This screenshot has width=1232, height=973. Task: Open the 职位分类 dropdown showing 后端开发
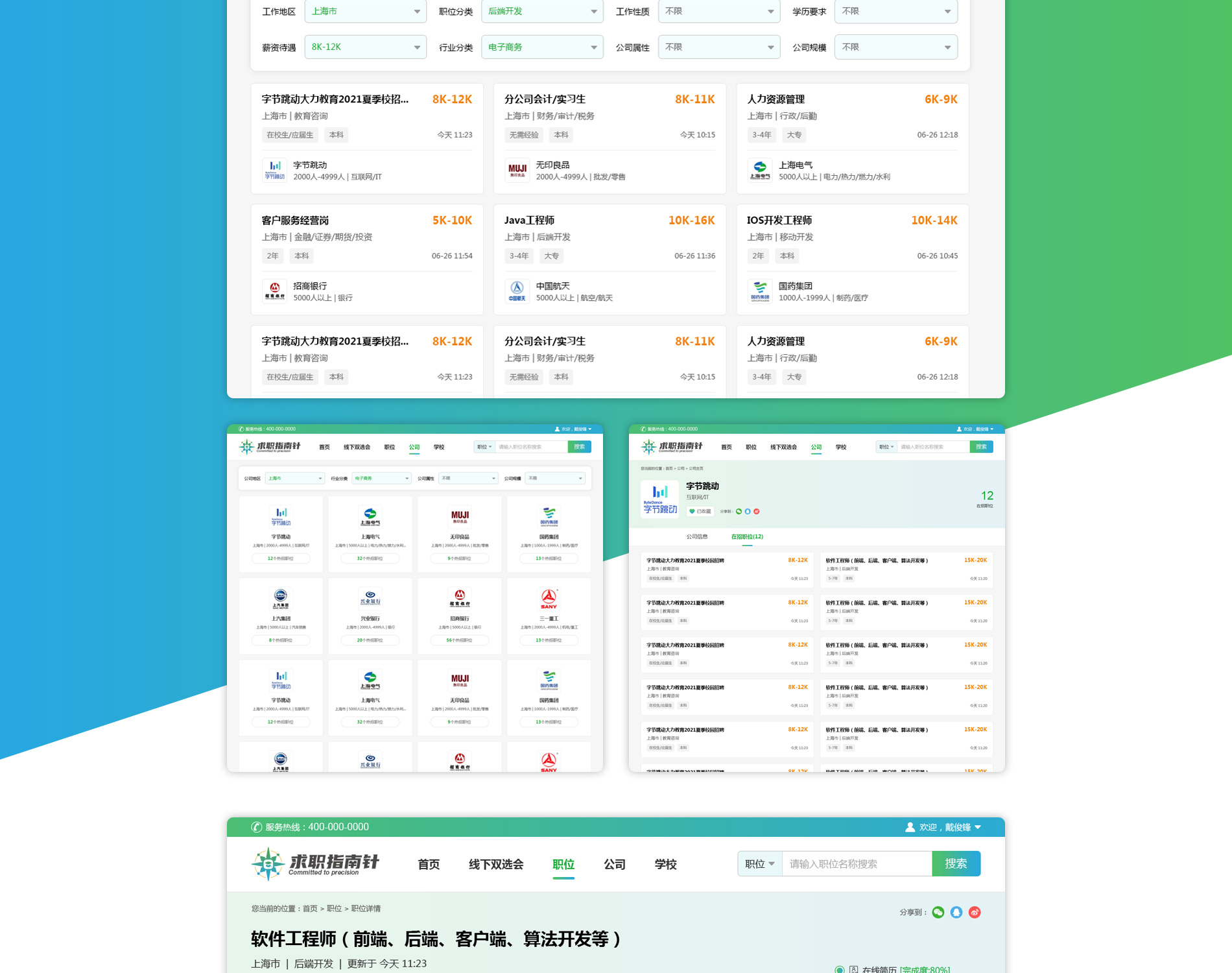(x=542, y=12)
